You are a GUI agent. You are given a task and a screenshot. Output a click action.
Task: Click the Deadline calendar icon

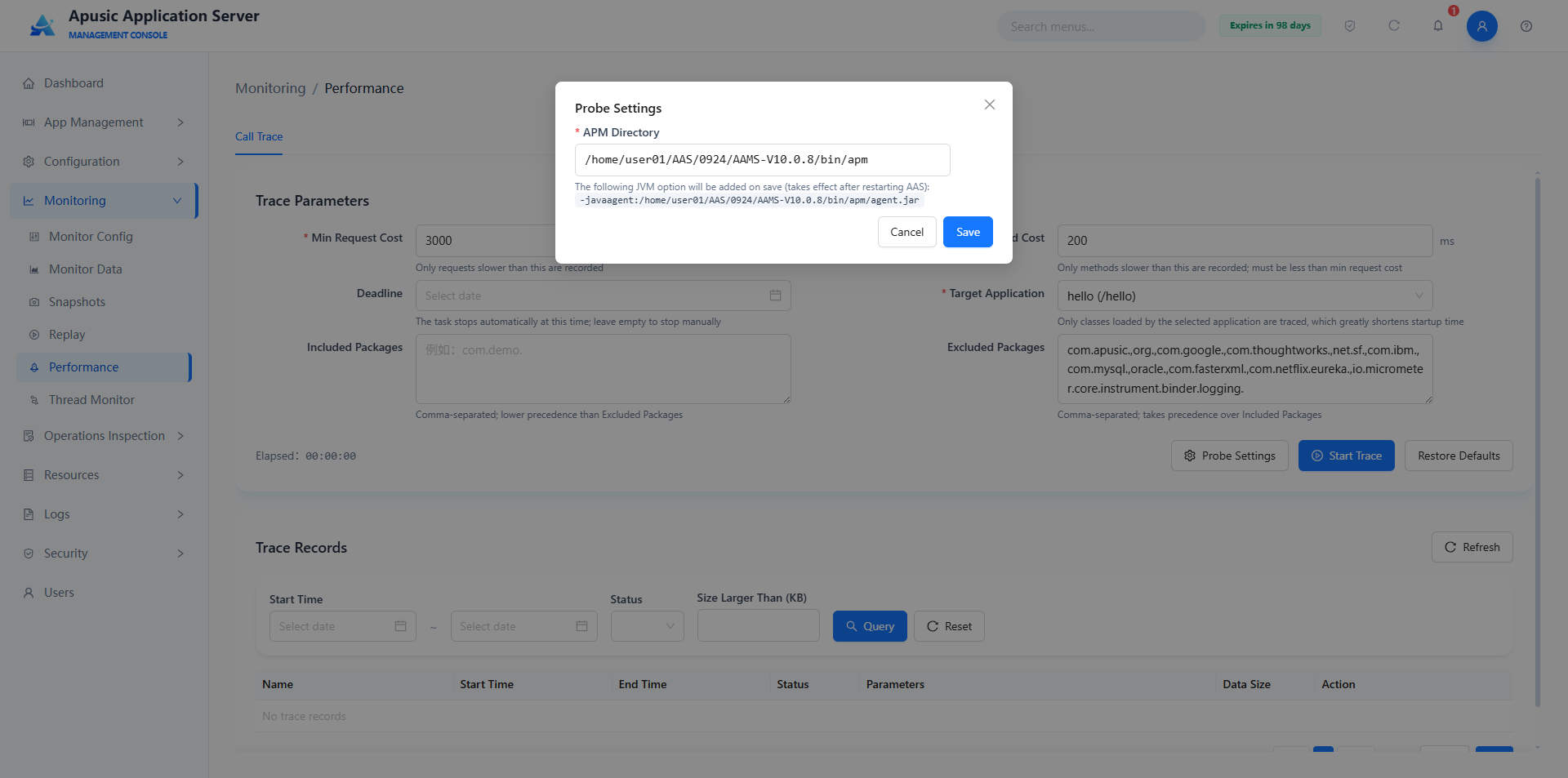[x=775, y=296]
